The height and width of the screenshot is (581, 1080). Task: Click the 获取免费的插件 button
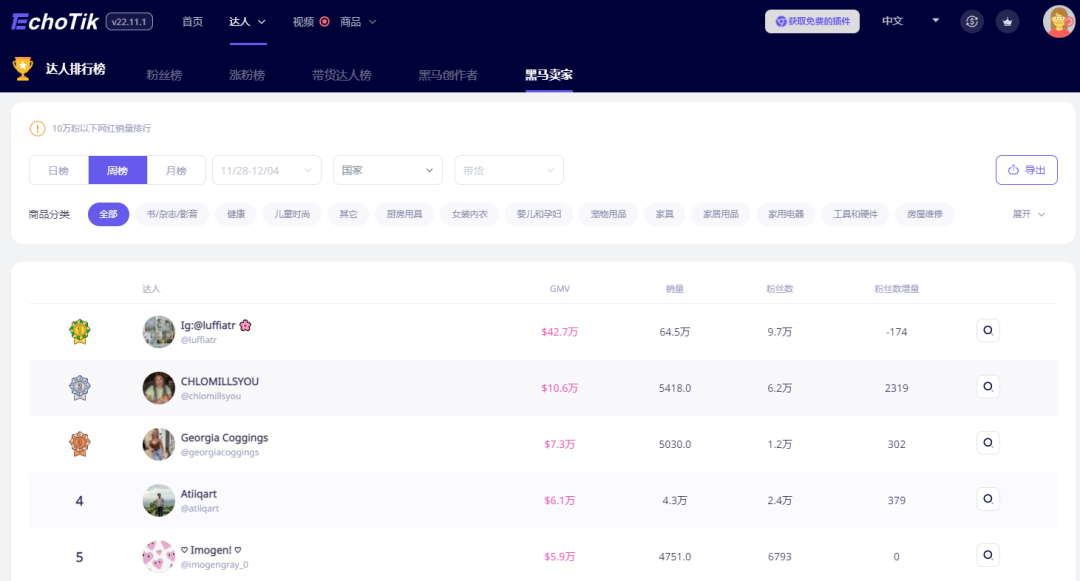point(812,21)
